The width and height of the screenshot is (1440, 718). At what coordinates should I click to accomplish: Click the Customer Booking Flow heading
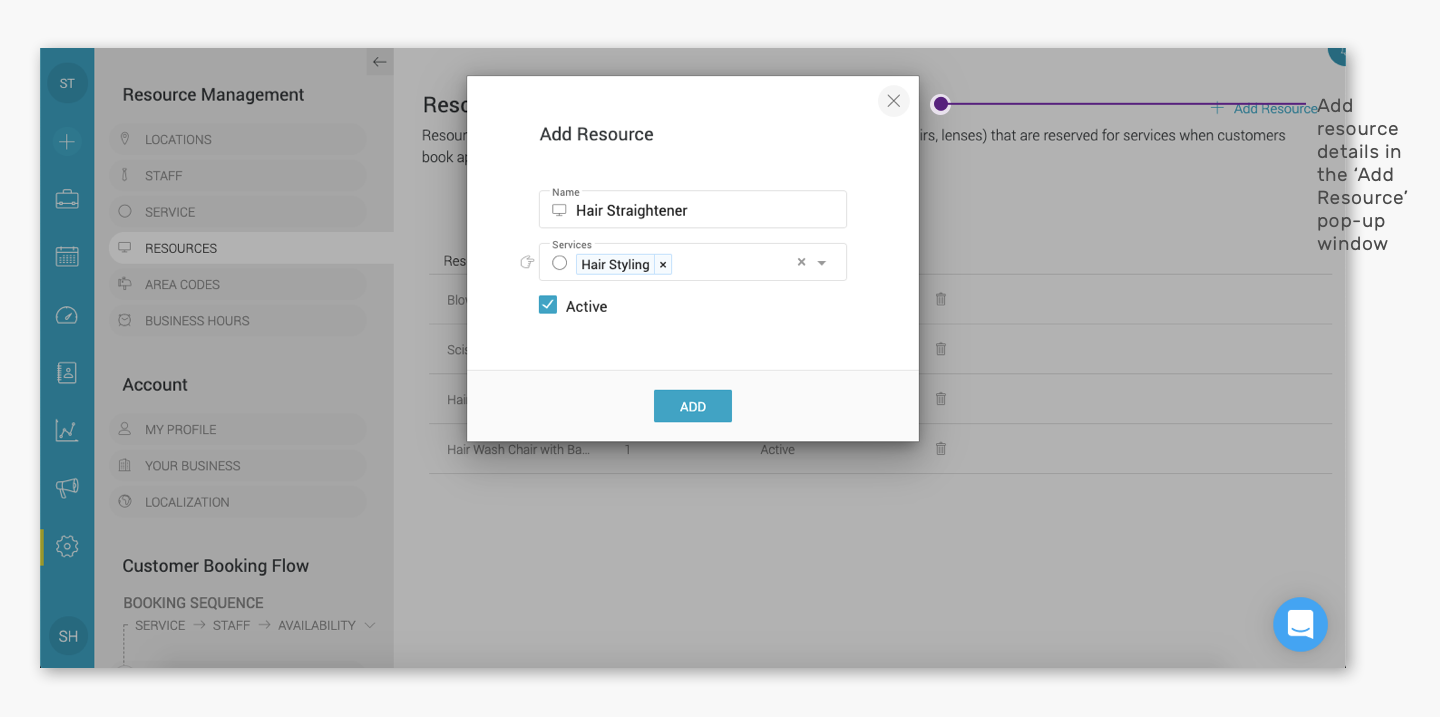(216, 566)
